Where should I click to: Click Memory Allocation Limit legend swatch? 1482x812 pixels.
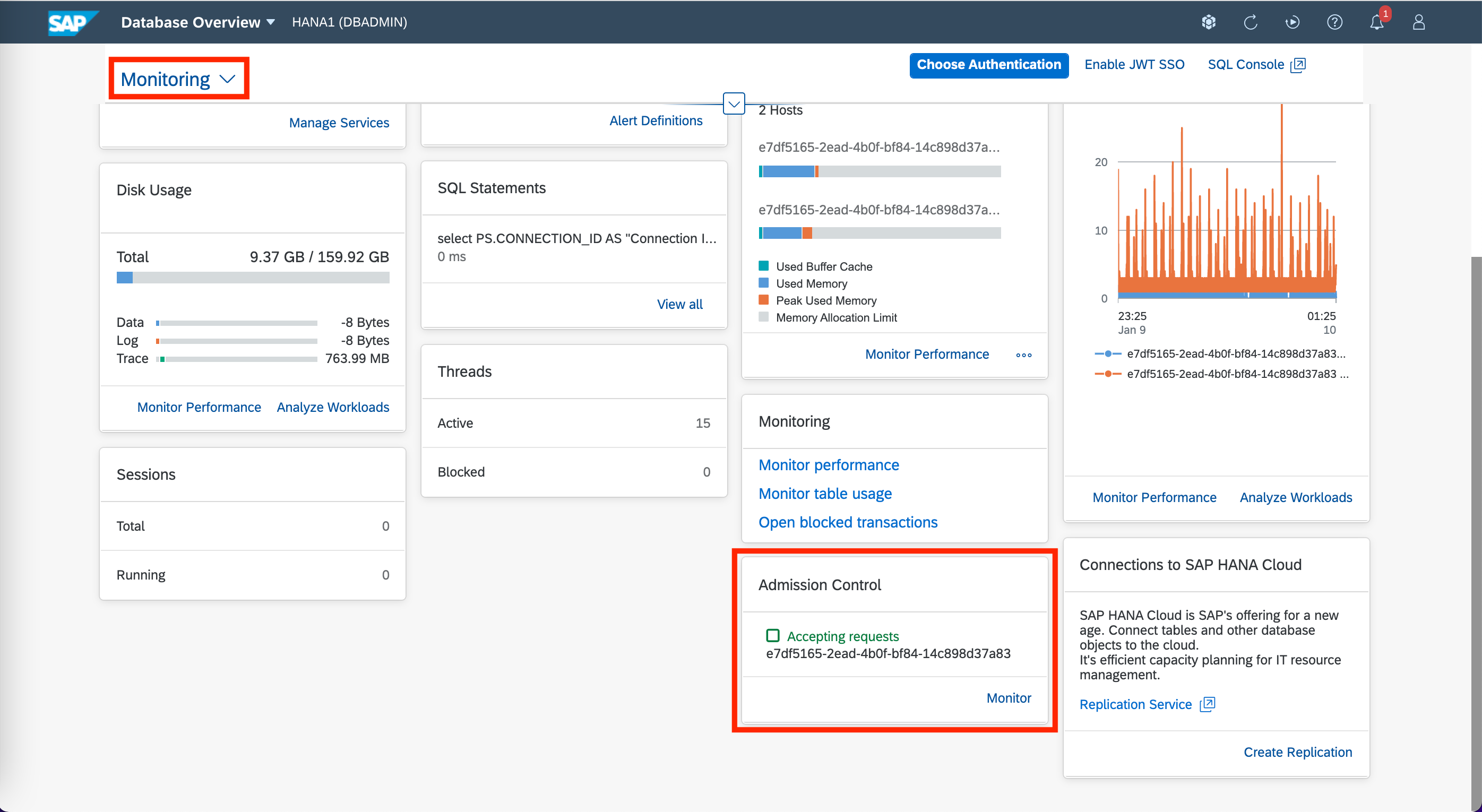(763, 317)
